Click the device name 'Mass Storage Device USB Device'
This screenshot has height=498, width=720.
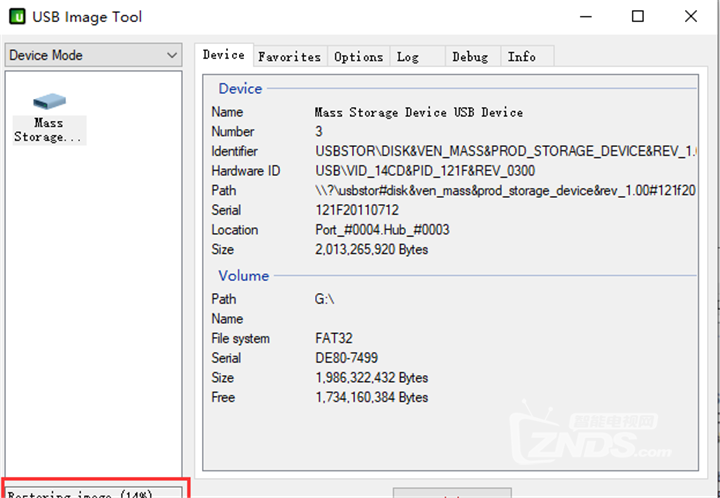(x=419, y=112)
